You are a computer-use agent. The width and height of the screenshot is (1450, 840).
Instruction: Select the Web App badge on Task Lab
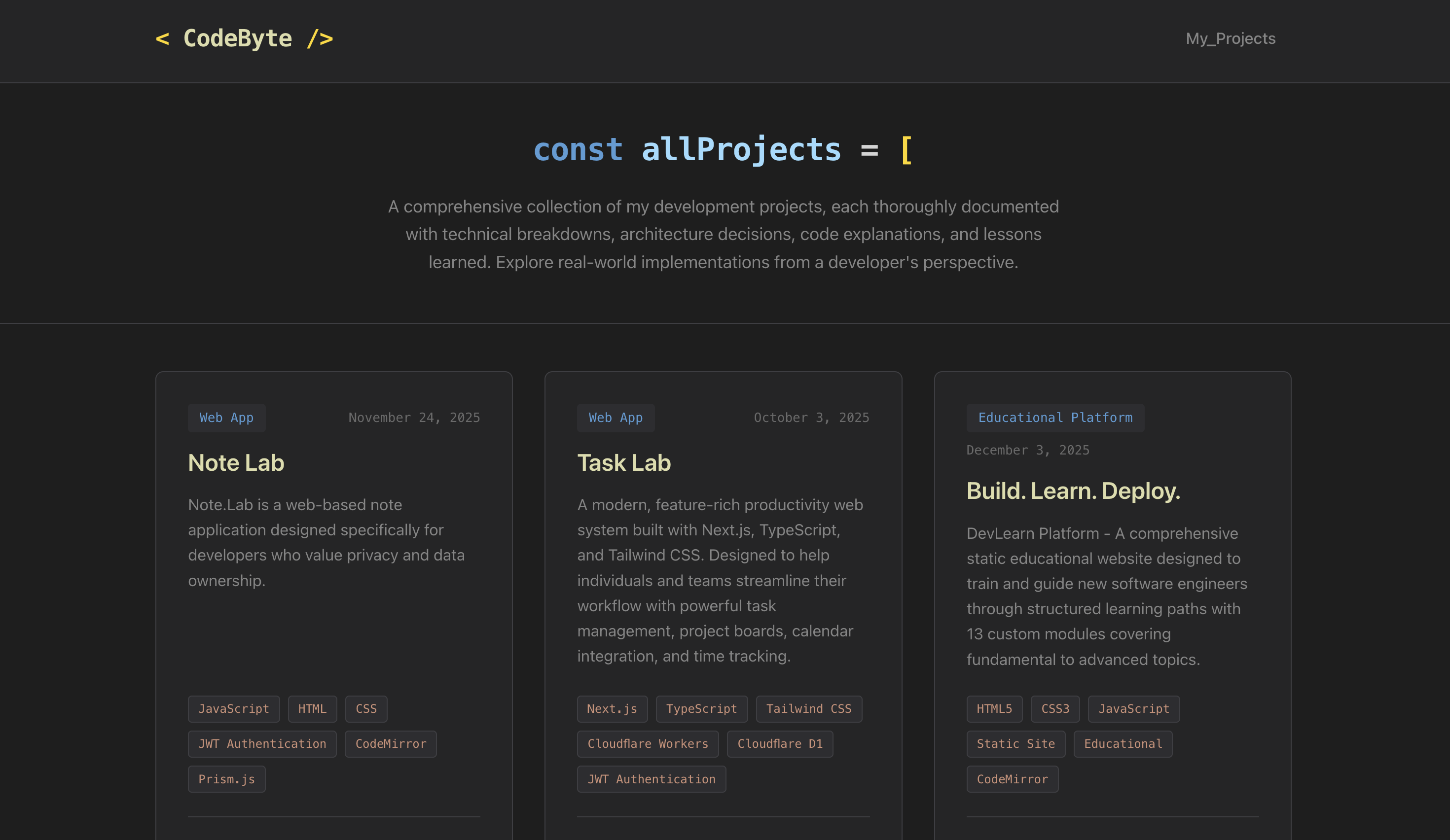[x=616, y=418]
